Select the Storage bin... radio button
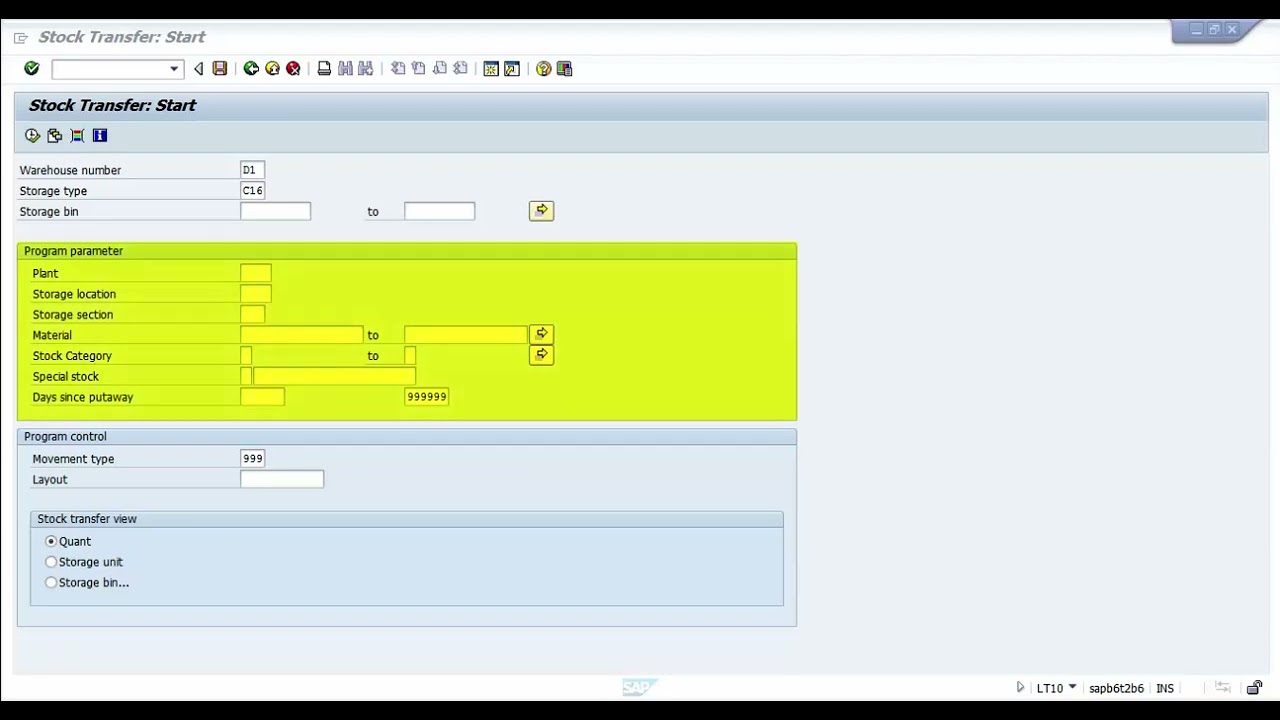 pyautogui.click(x=51, y=582)
